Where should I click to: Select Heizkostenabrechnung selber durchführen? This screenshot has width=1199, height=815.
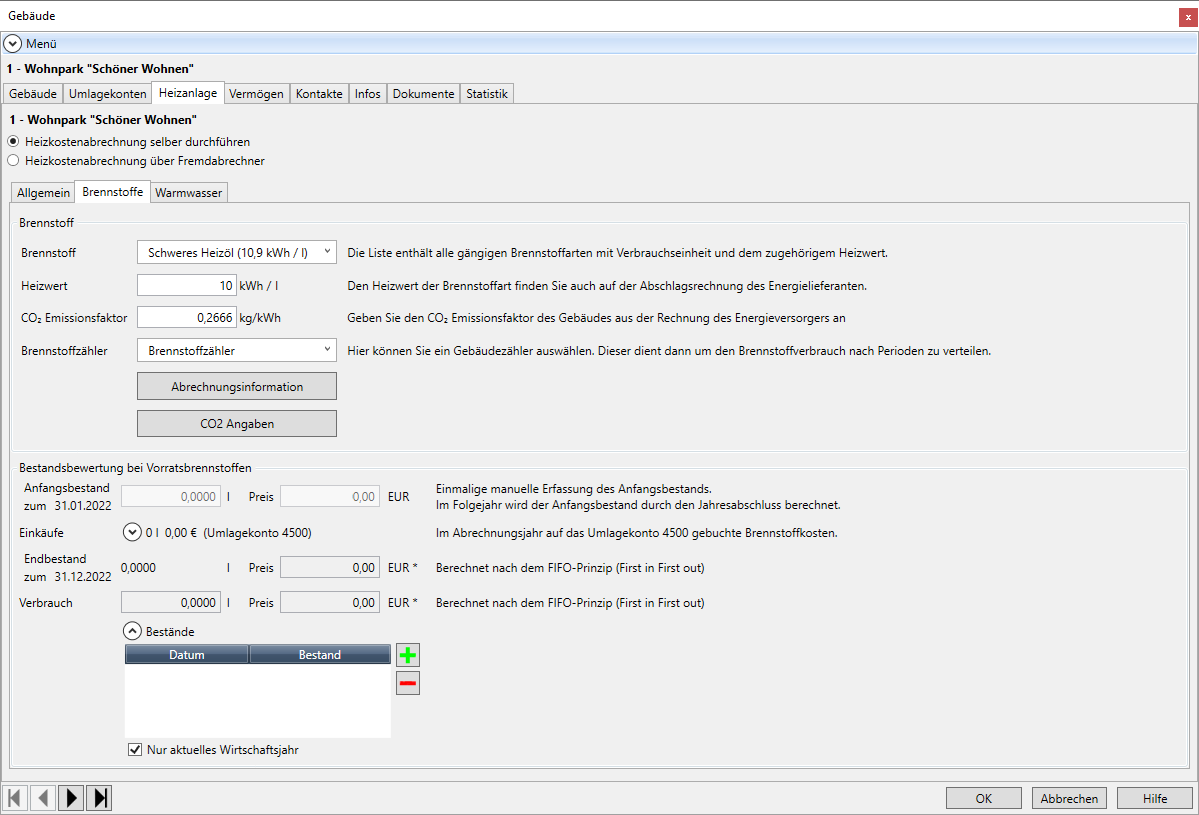coord(13,142)
